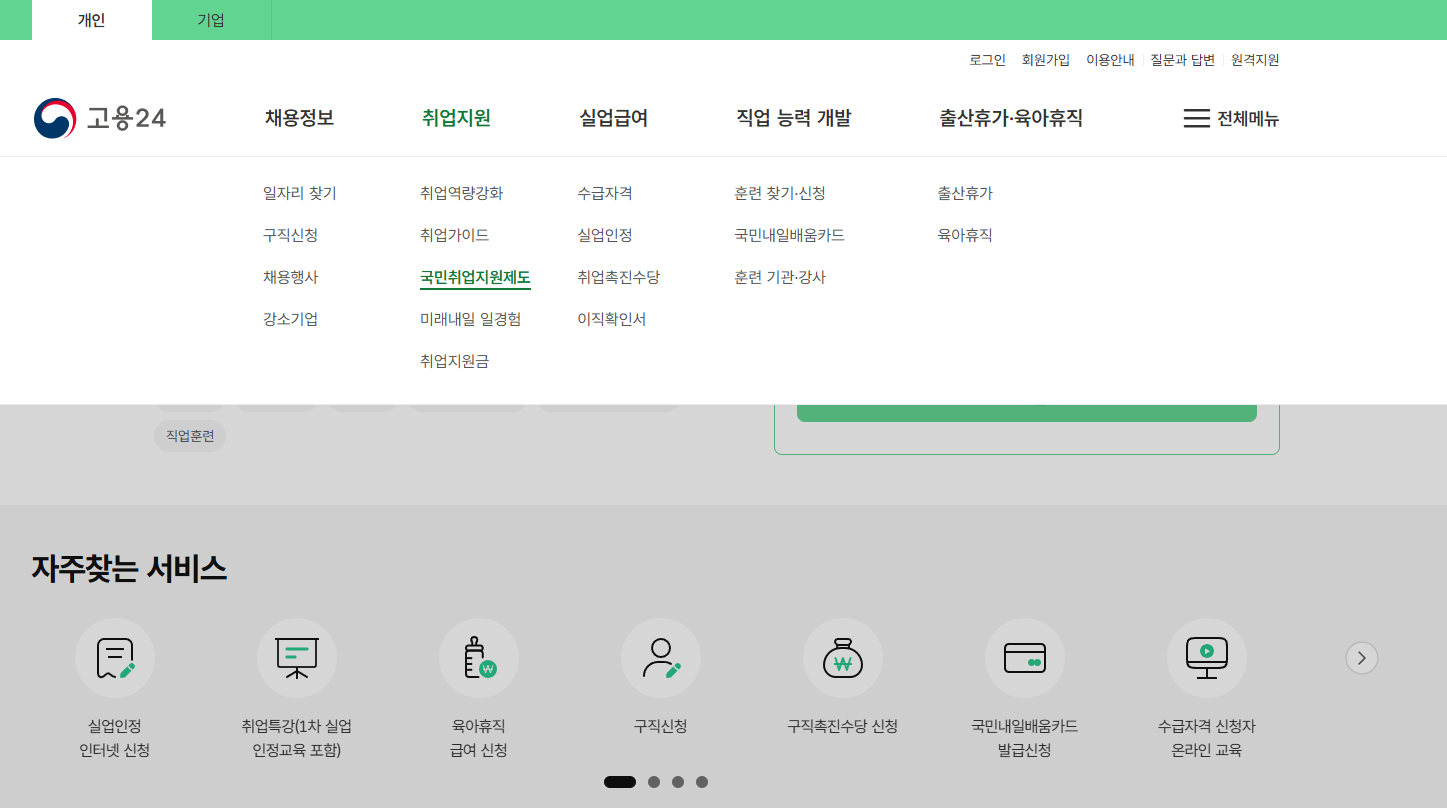Open the 채용정보 menu
Image resolution: width=1447 pixels, height=808 pixels.
coord(297,117)
